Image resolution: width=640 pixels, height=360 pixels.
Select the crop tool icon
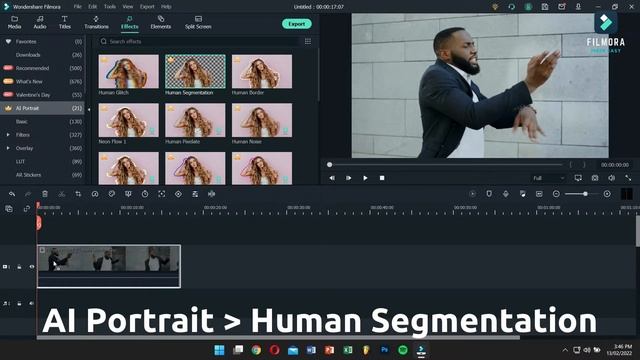(78, 194)
